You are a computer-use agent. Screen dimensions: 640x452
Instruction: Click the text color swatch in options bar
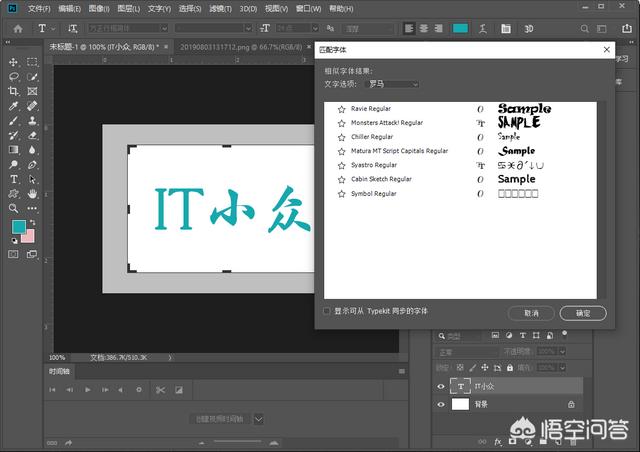pyautogui.click(x=460, y=28)
